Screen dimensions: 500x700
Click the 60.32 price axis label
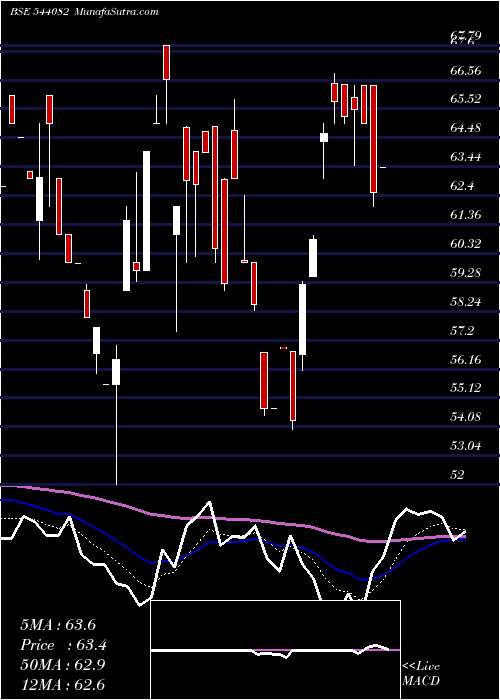click(x=466, y=244)
